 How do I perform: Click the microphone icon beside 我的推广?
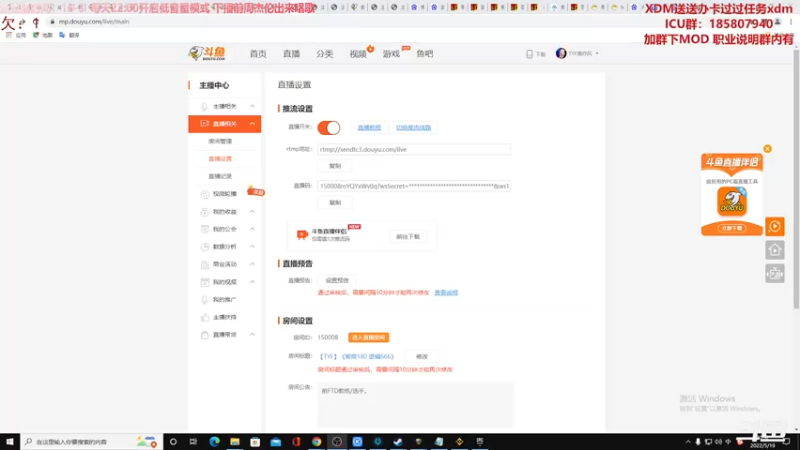tap(205, 299)
